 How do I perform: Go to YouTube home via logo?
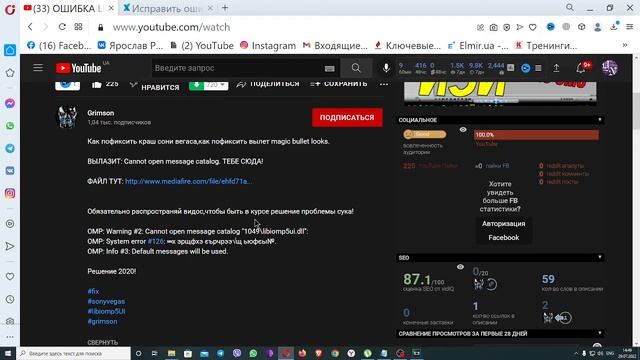point(78,68)
